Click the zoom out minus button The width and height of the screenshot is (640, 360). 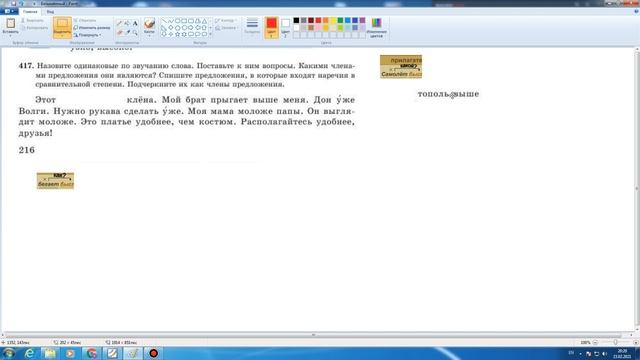point(596,342)
